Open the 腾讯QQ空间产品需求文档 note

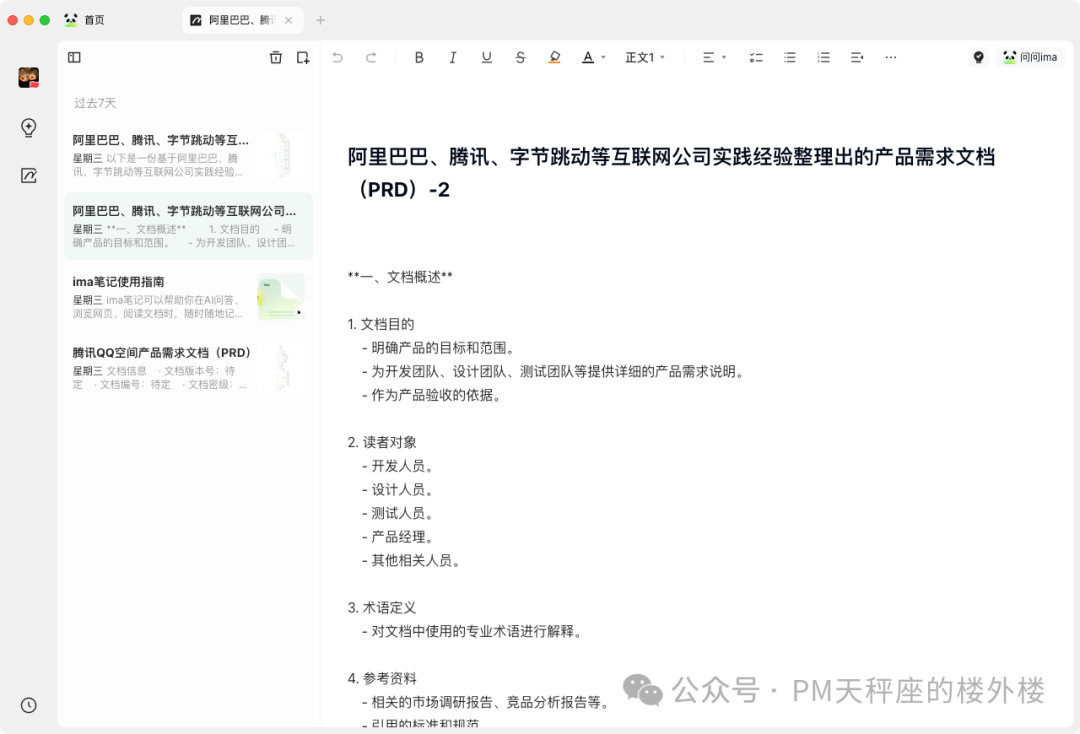(x=188, y=368)
